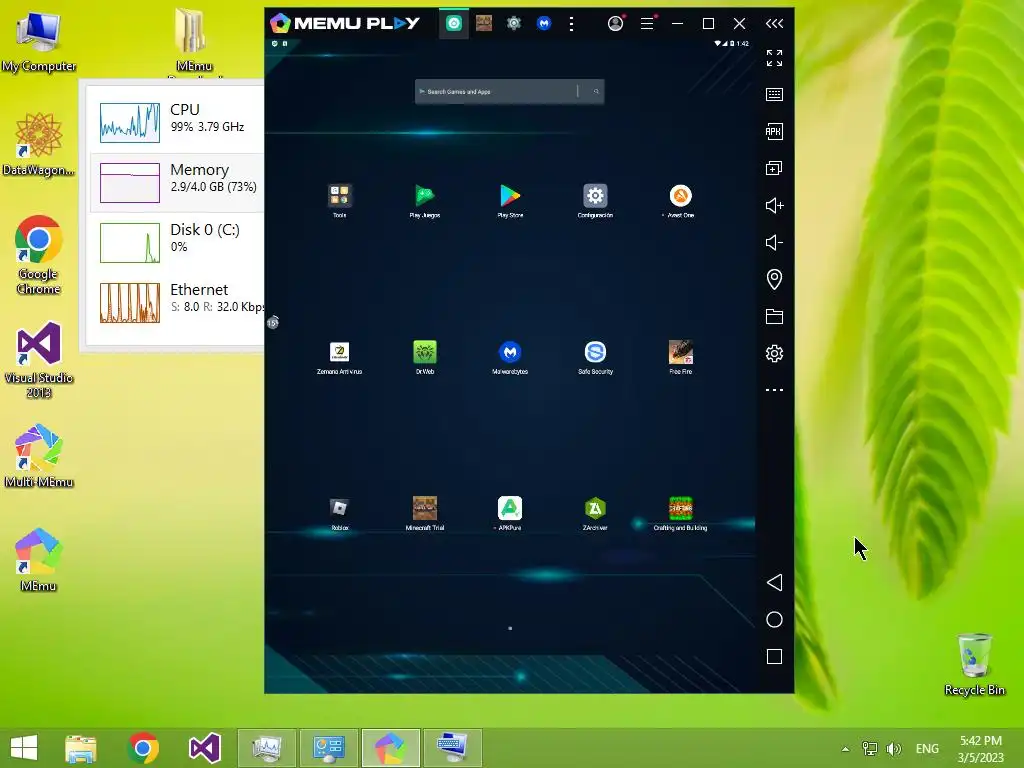Open title bar three-dot overflow menu
Image resolution: width=1024 pixels, height=768 pixels.
click(x=571, y=24)
